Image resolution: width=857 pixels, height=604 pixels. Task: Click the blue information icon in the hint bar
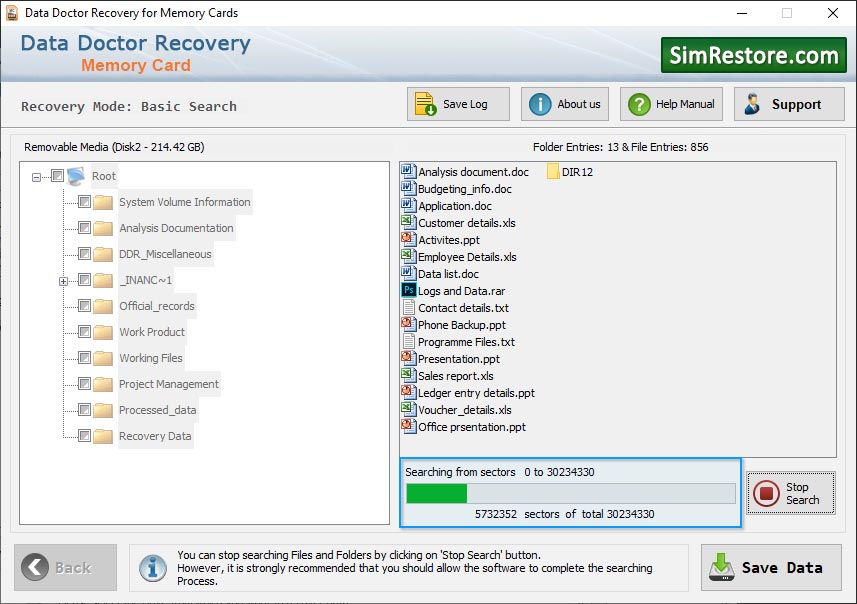point(152,567)
